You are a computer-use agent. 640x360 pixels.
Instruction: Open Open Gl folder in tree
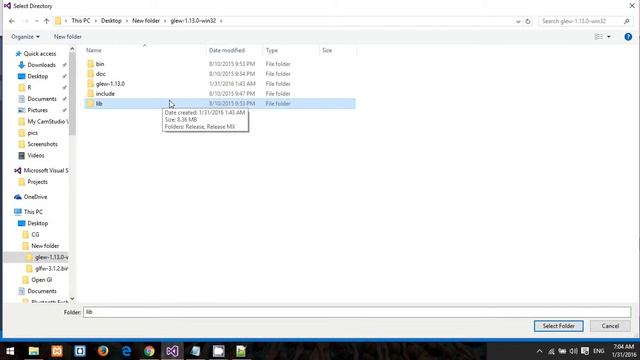click(41, 280)
